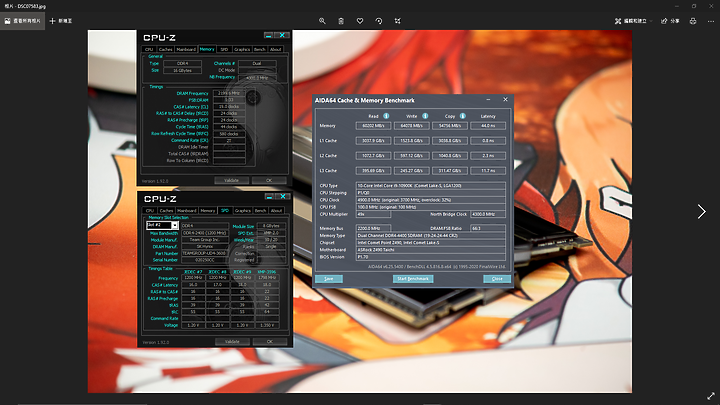The height and width of the screenshot is (405, 720).
Task: Click the Close button in AIDA64 window
Action: tap(497, 279)
